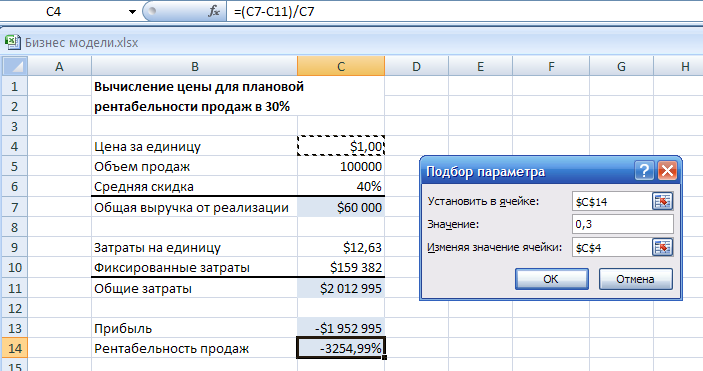Image resolution: width=703 pixels, height=371 pixels.
Task: Select the $159 382 fixed costs cell
Action: click(341, 267)
